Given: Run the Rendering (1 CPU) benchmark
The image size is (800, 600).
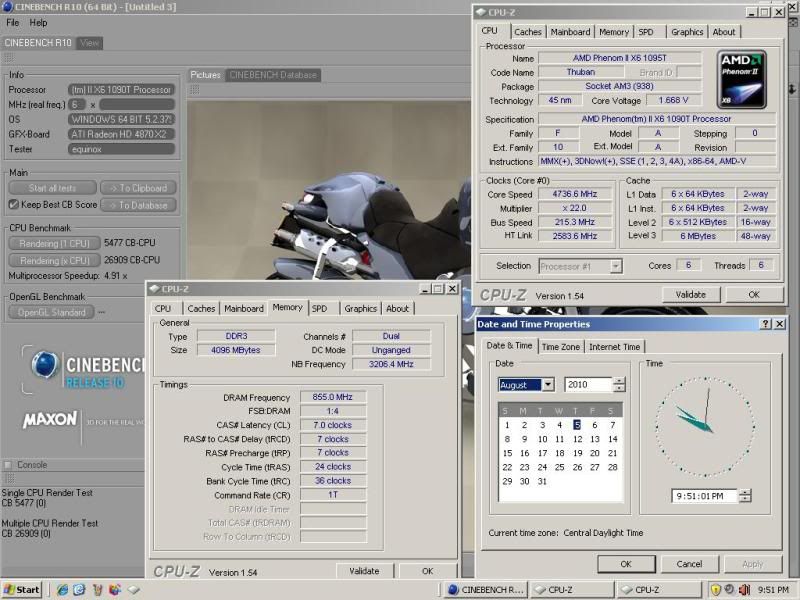Looking at the screenshot, I should [54, 243].
